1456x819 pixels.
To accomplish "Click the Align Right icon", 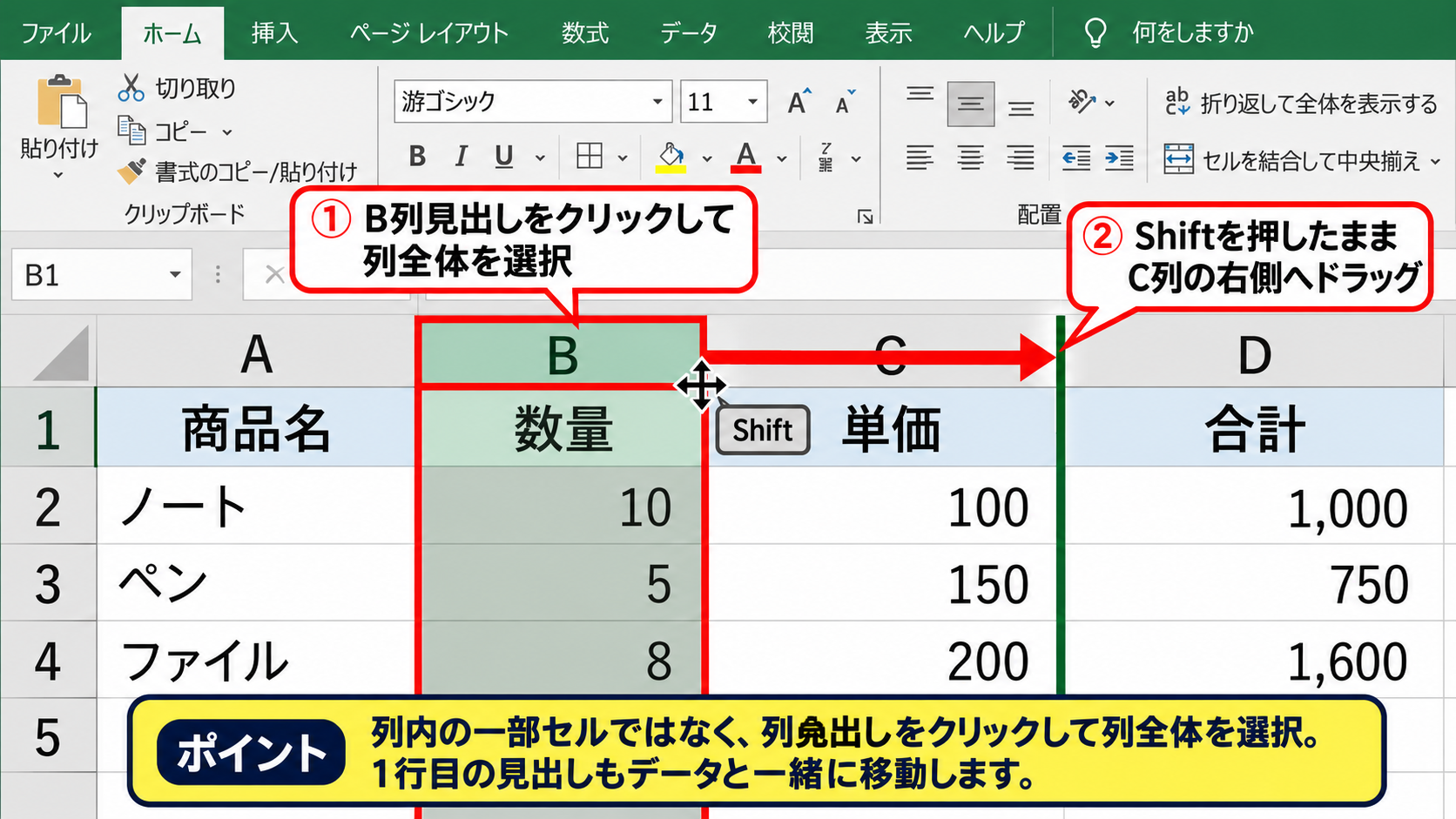I will [1021, 158].
